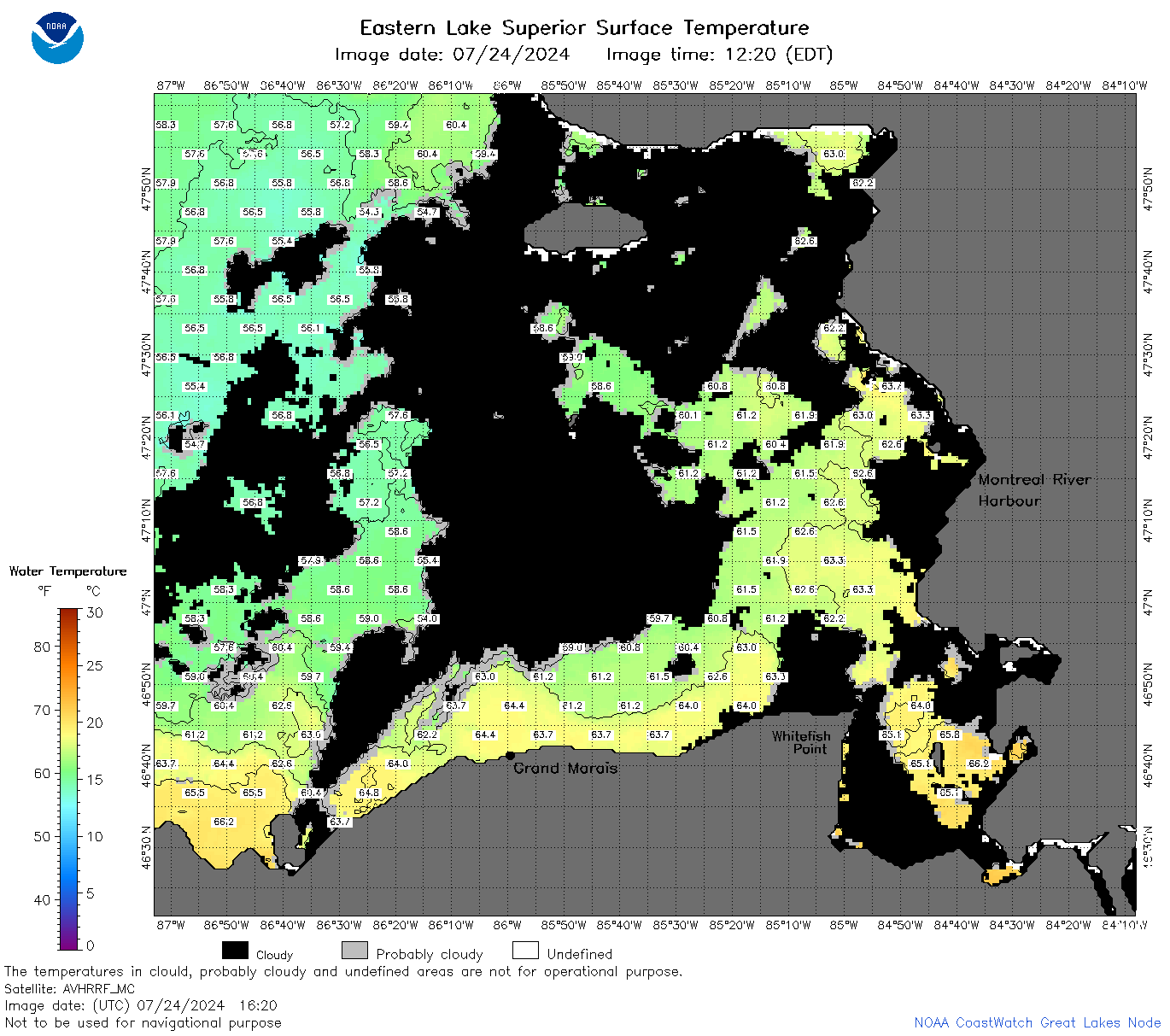Click the 30 °C tick on the scale
Screen dimensions: 1170x1036
pos(95,612)
